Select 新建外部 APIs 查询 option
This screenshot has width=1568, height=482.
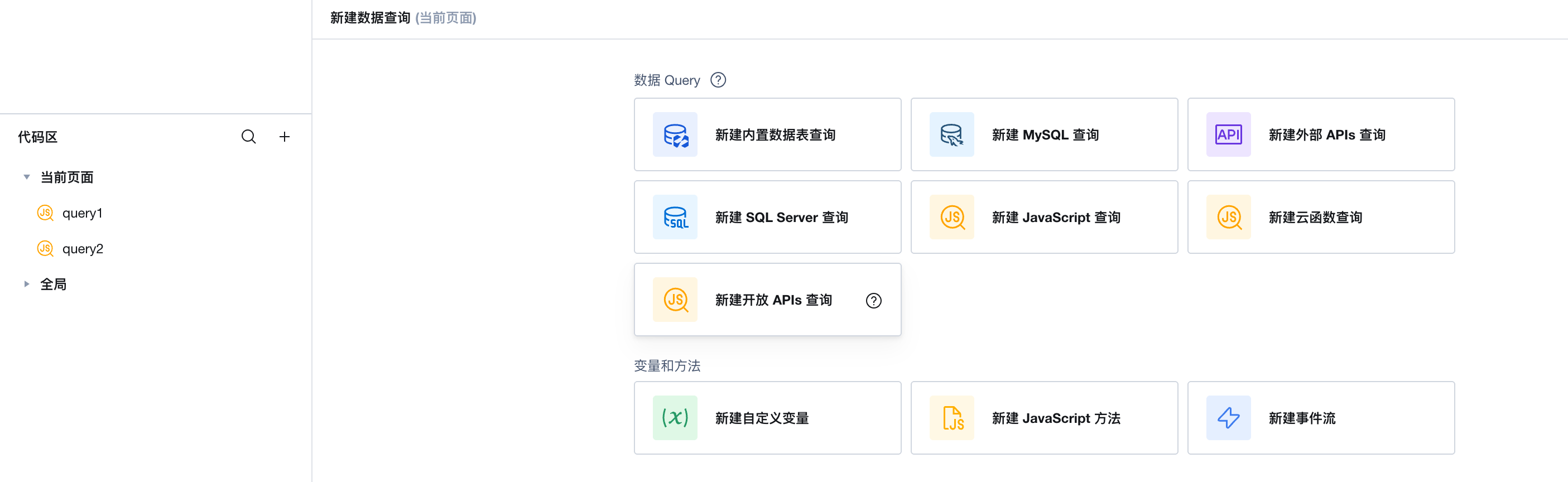(x=1321, y=135)
